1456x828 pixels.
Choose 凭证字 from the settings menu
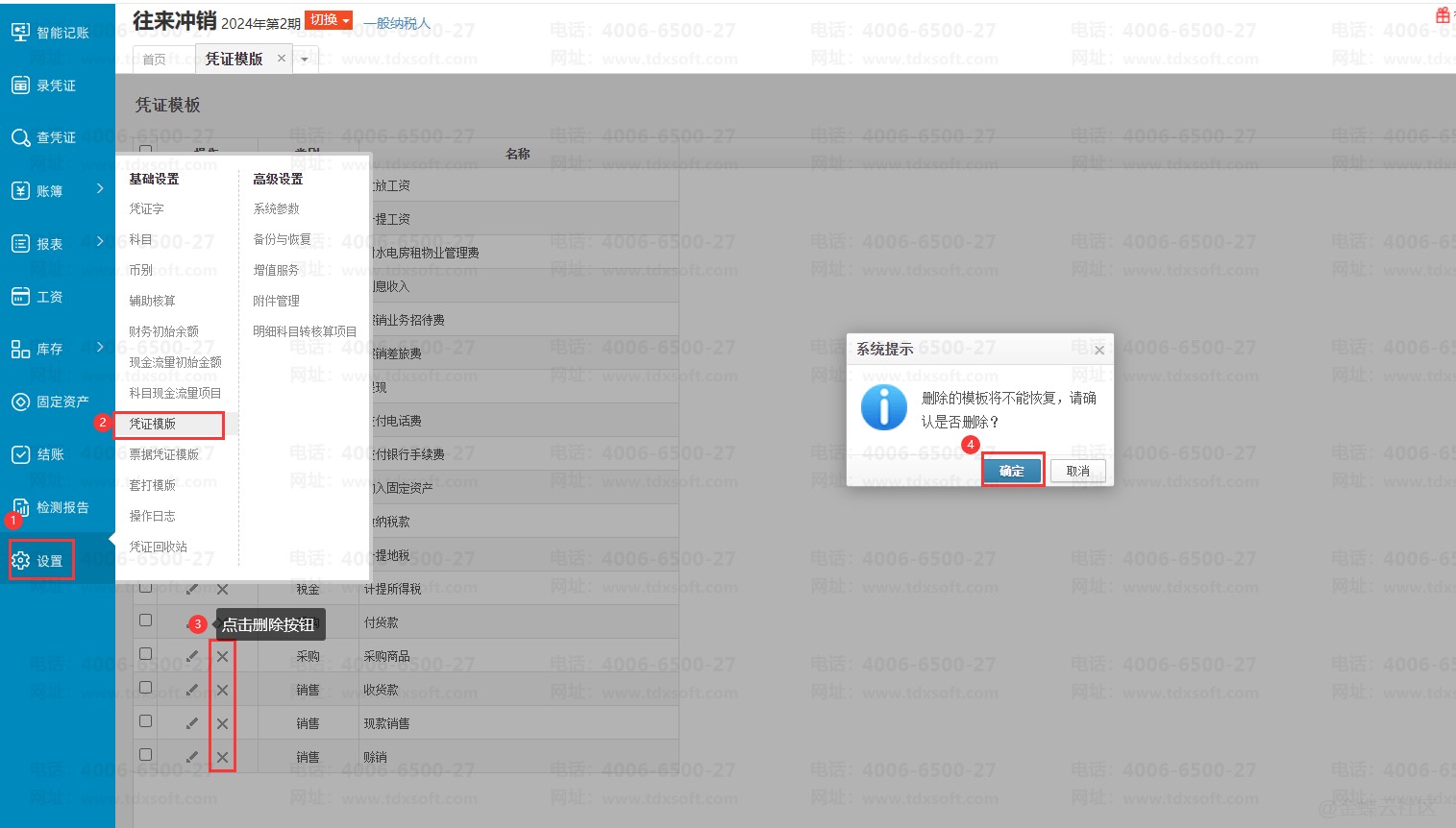[x=146, y=208]
